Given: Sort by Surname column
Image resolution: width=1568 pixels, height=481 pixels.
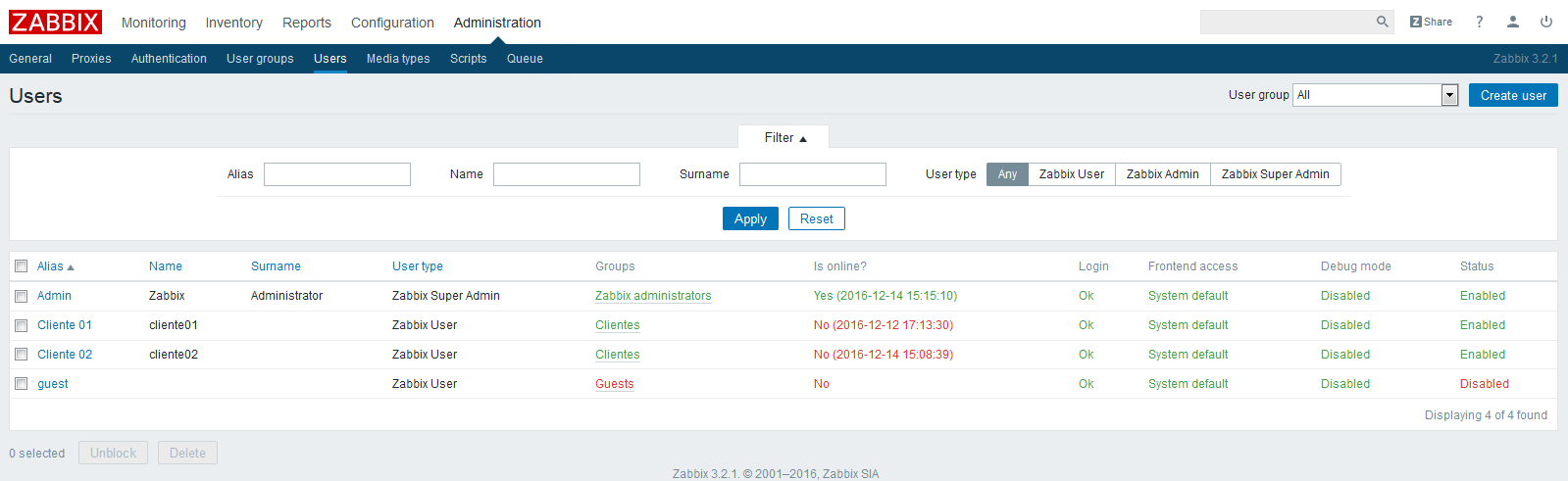Looking at the screenshot, I should 276,266.
